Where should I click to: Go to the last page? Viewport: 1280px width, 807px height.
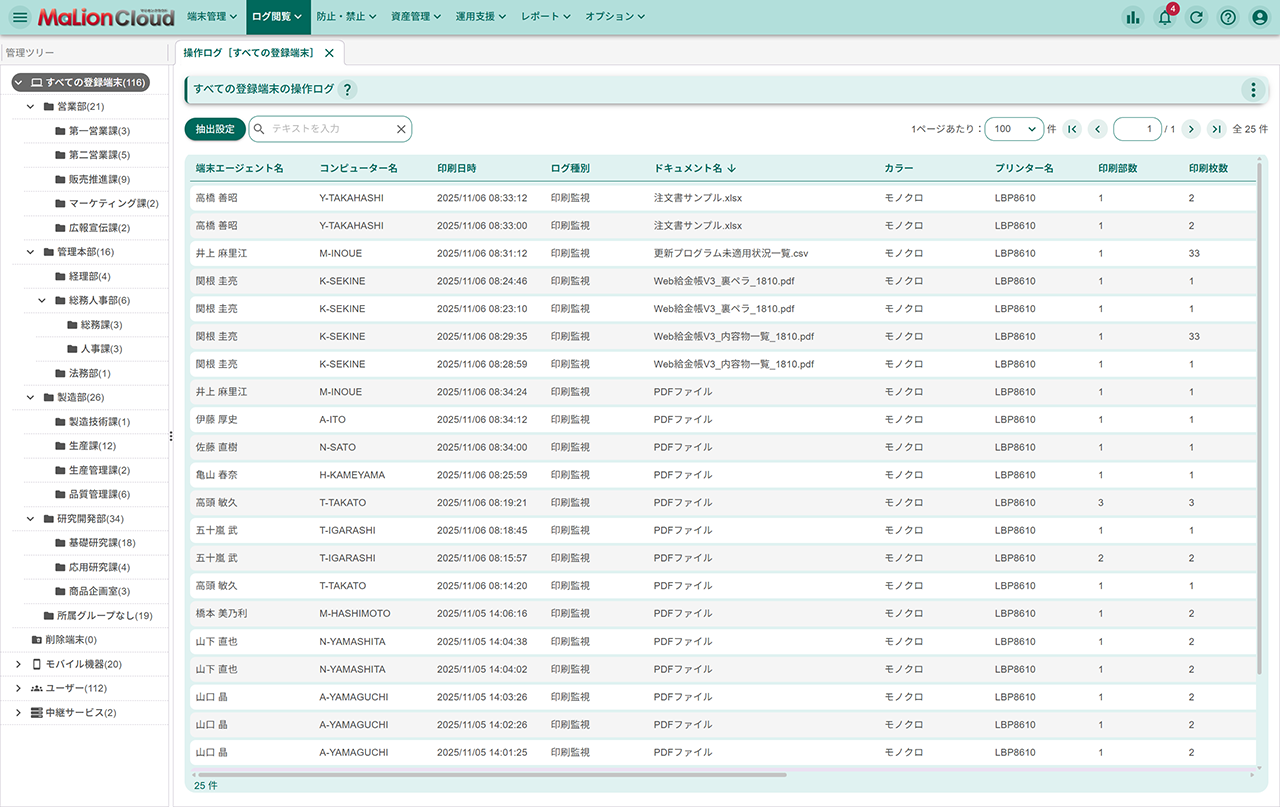1216,129
